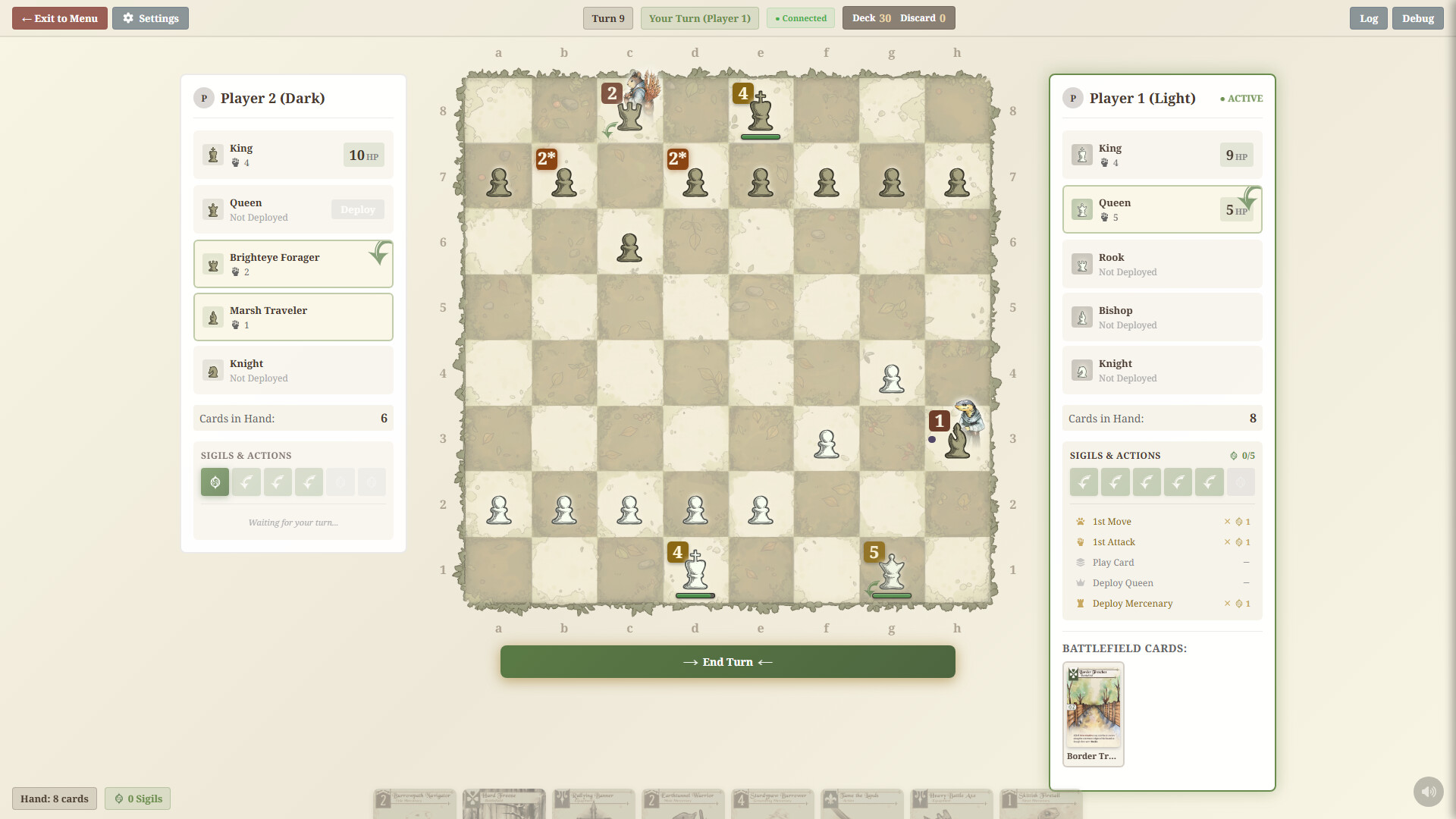Open the Debug panel
1456x819 pixels.
(1417, 18)
